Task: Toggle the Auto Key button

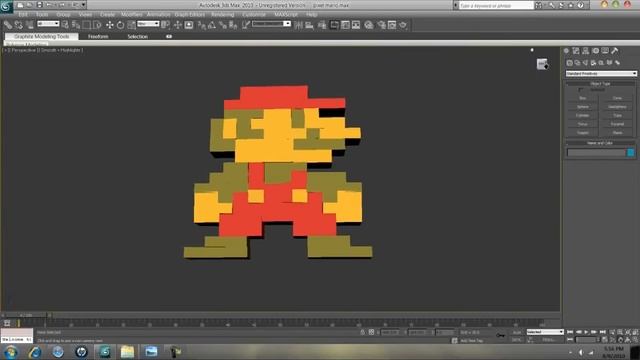Action: pos(517,332)
